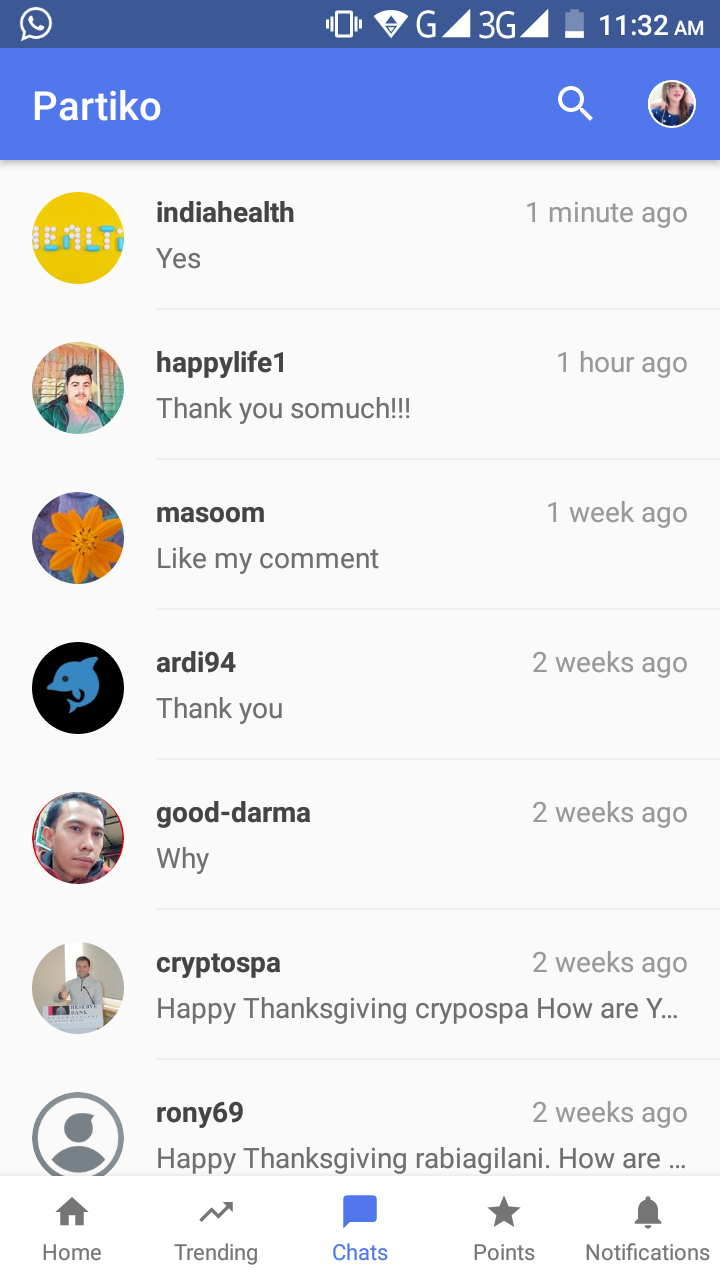Open the good-darma conversation
This screenshot has width=720, height=1280.
tap(360, 835)
